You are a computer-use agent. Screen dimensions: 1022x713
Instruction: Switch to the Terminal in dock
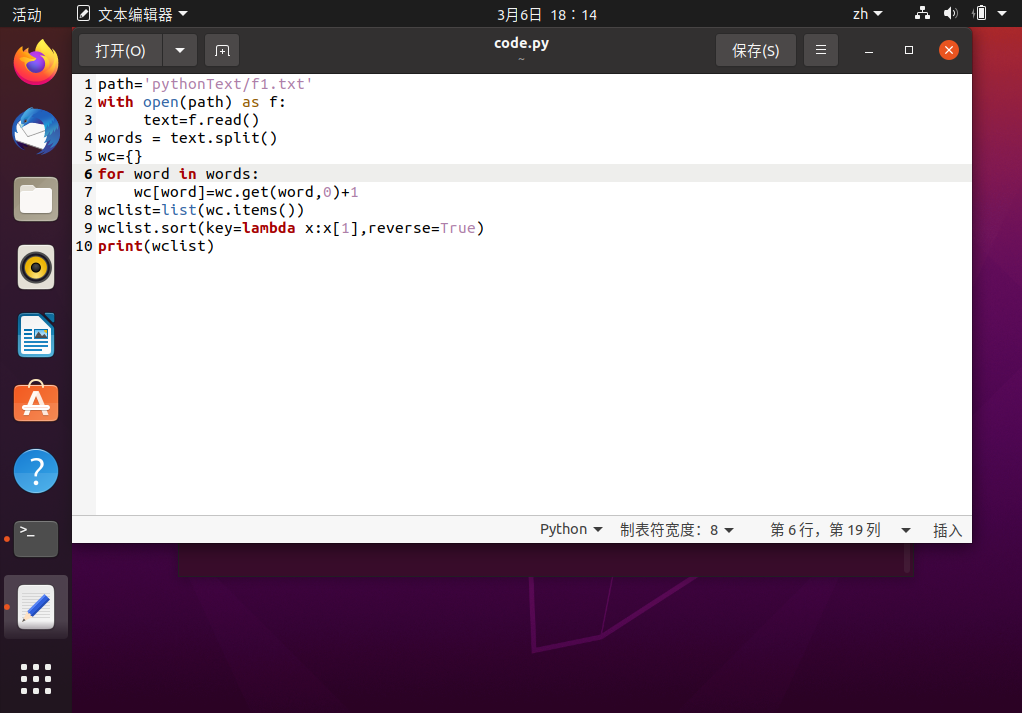pos(36,538)
